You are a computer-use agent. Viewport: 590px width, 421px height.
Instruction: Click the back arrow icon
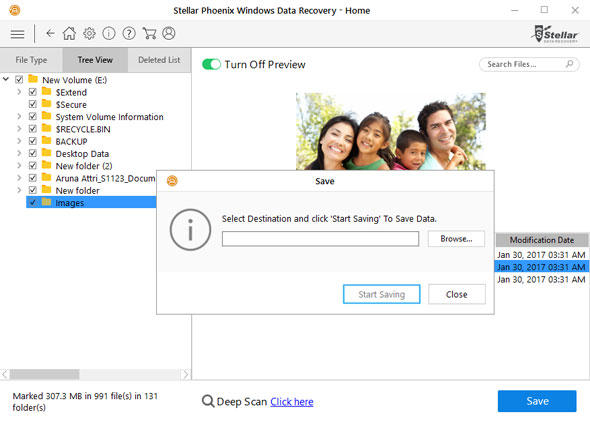[x=50, y=33]
